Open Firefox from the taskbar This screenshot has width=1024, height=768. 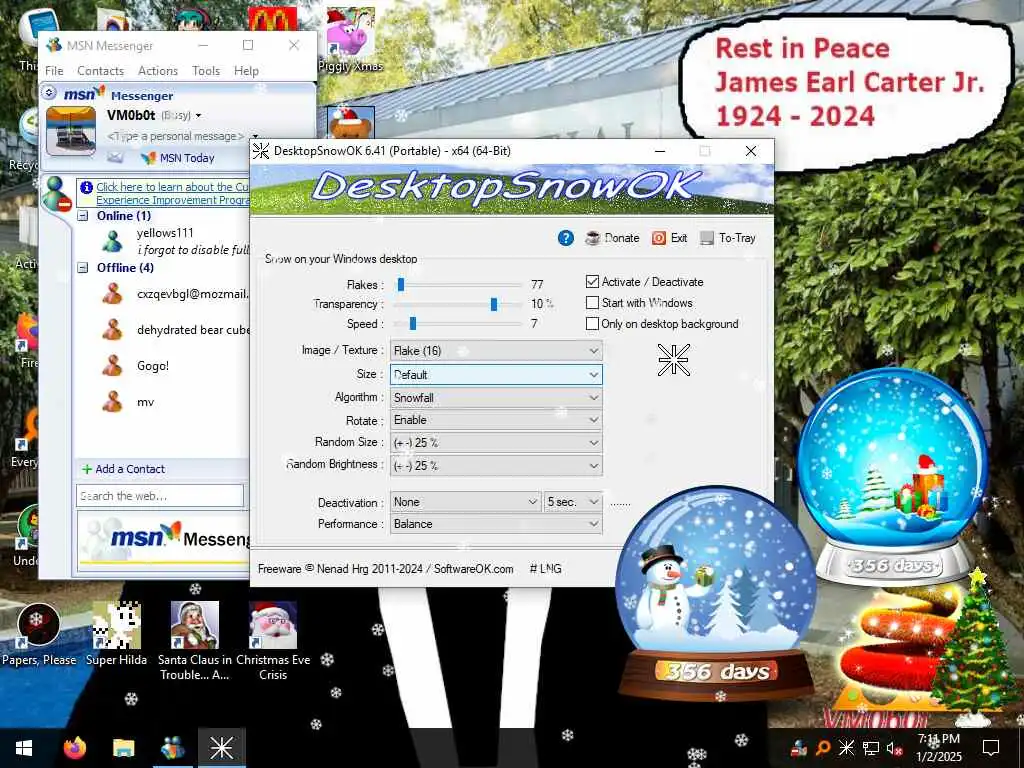[74, 748]
